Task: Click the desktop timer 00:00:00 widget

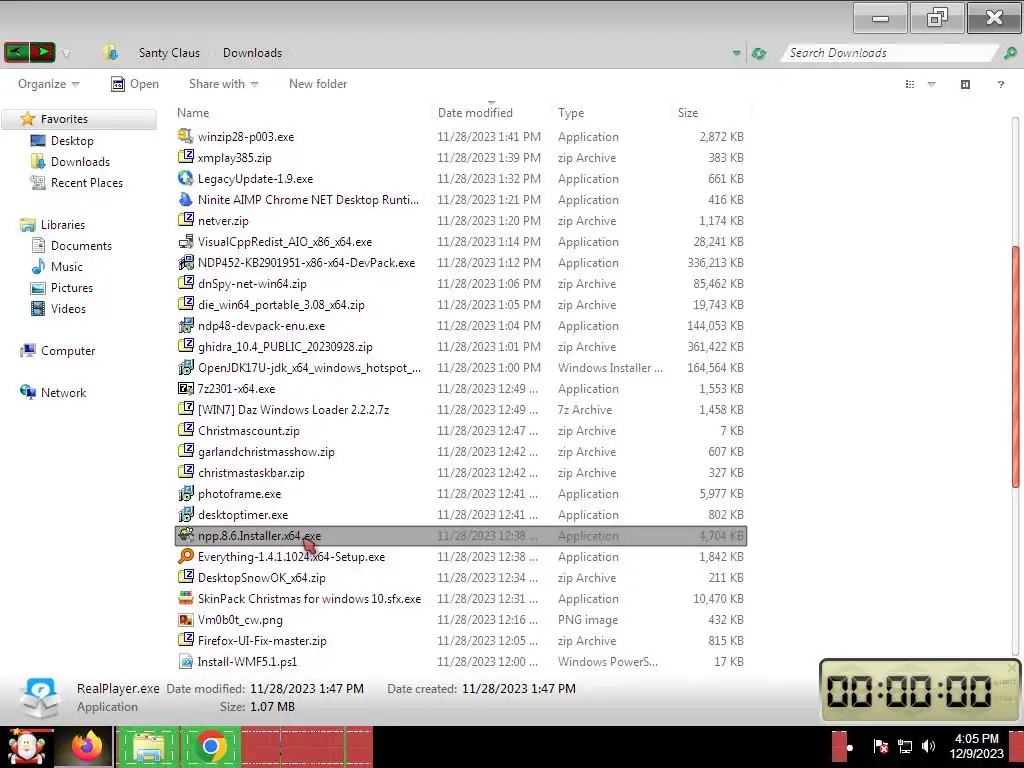Action: [920, 691]
